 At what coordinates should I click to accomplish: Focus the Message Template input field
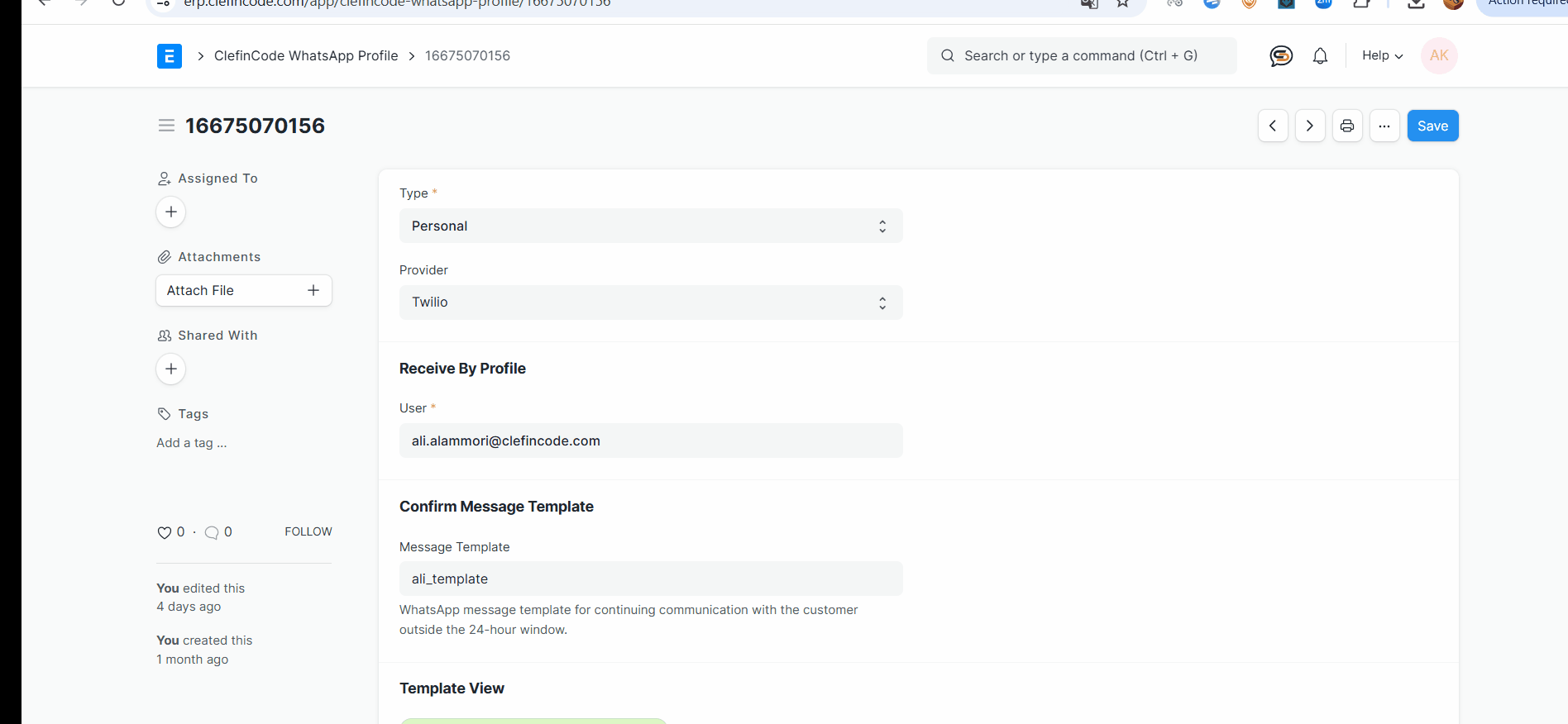point(650,579)
